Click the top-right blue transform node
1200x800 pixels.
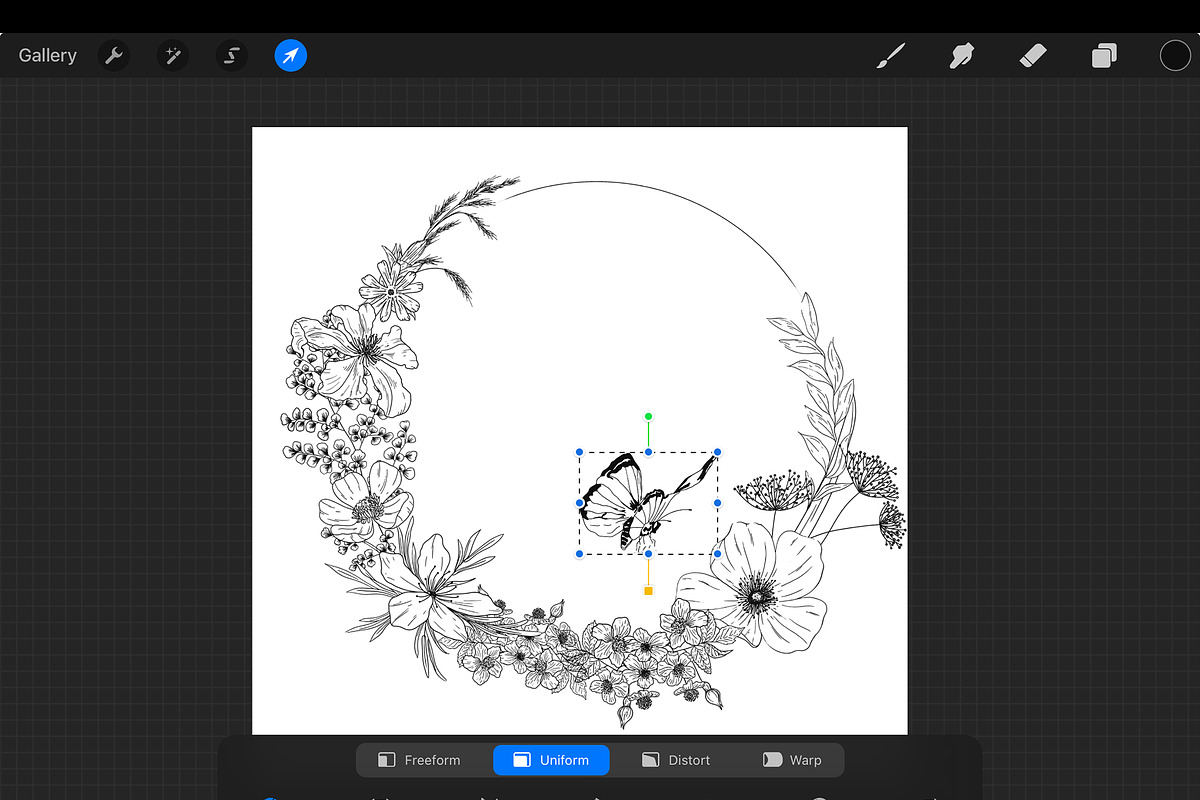[x=717, y=452]
